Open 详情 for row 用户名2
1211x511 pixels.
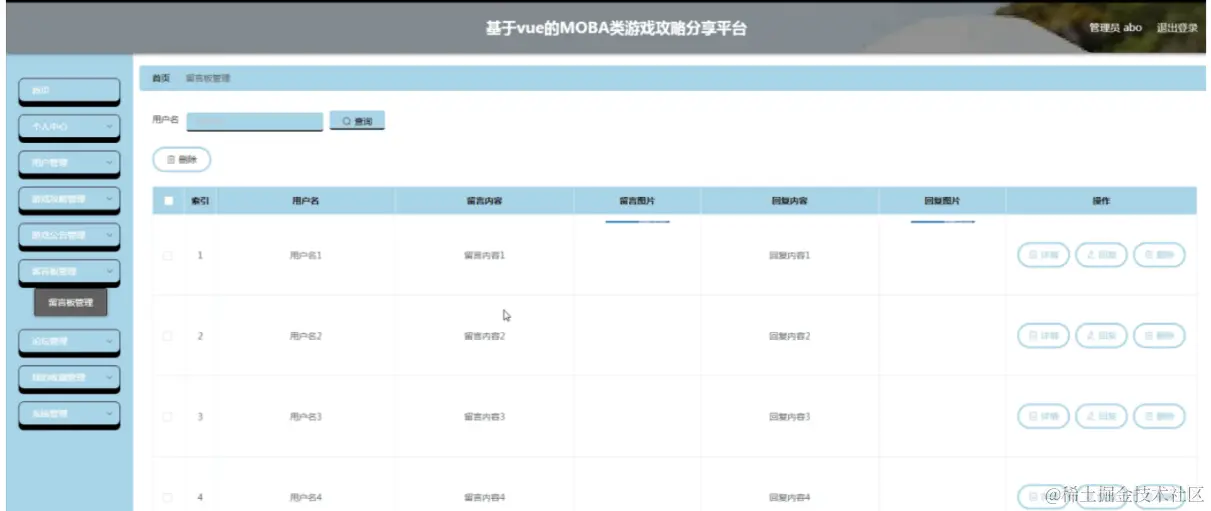point(1044,336)
